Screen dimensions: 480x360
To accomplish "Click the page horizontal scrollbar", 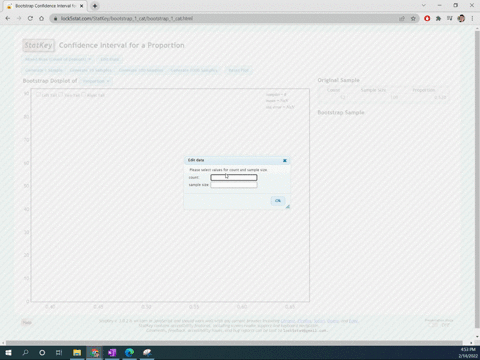I will [x=234, y=343].
